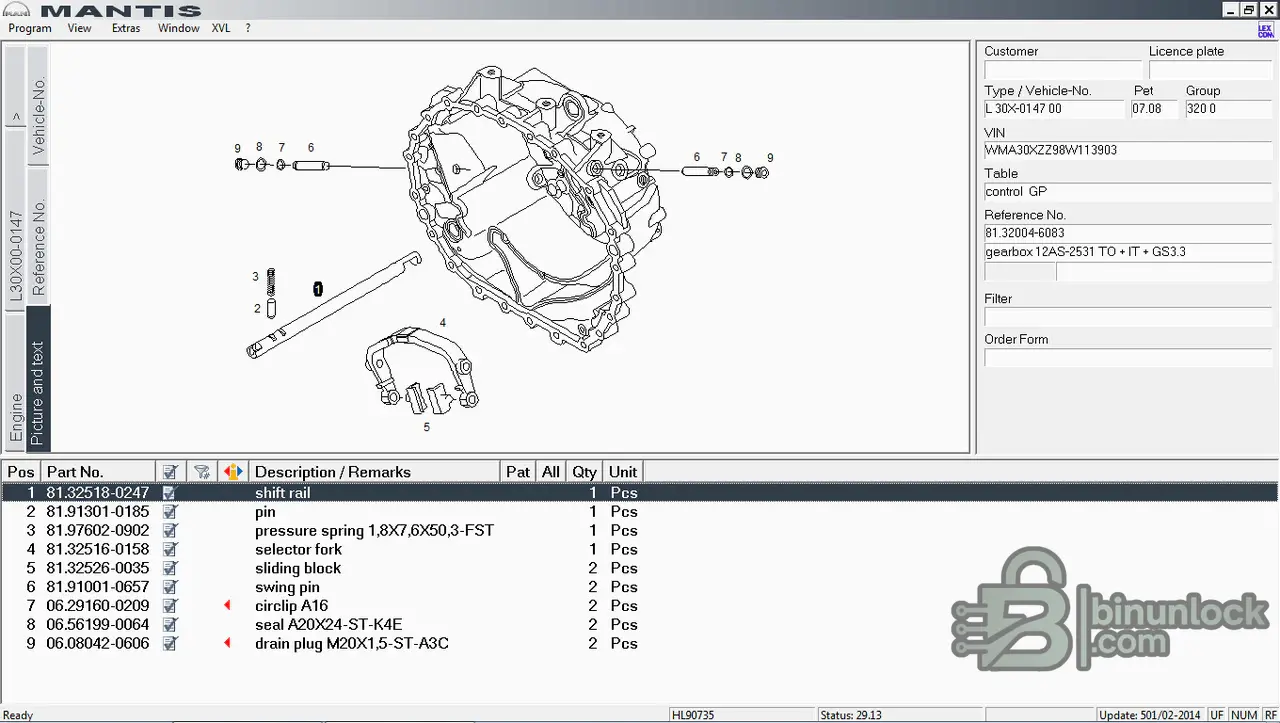The image size is (1280, 723).
Task: Click the Order Form input field
Action: pyautogui.click(x=1128, y=357)
